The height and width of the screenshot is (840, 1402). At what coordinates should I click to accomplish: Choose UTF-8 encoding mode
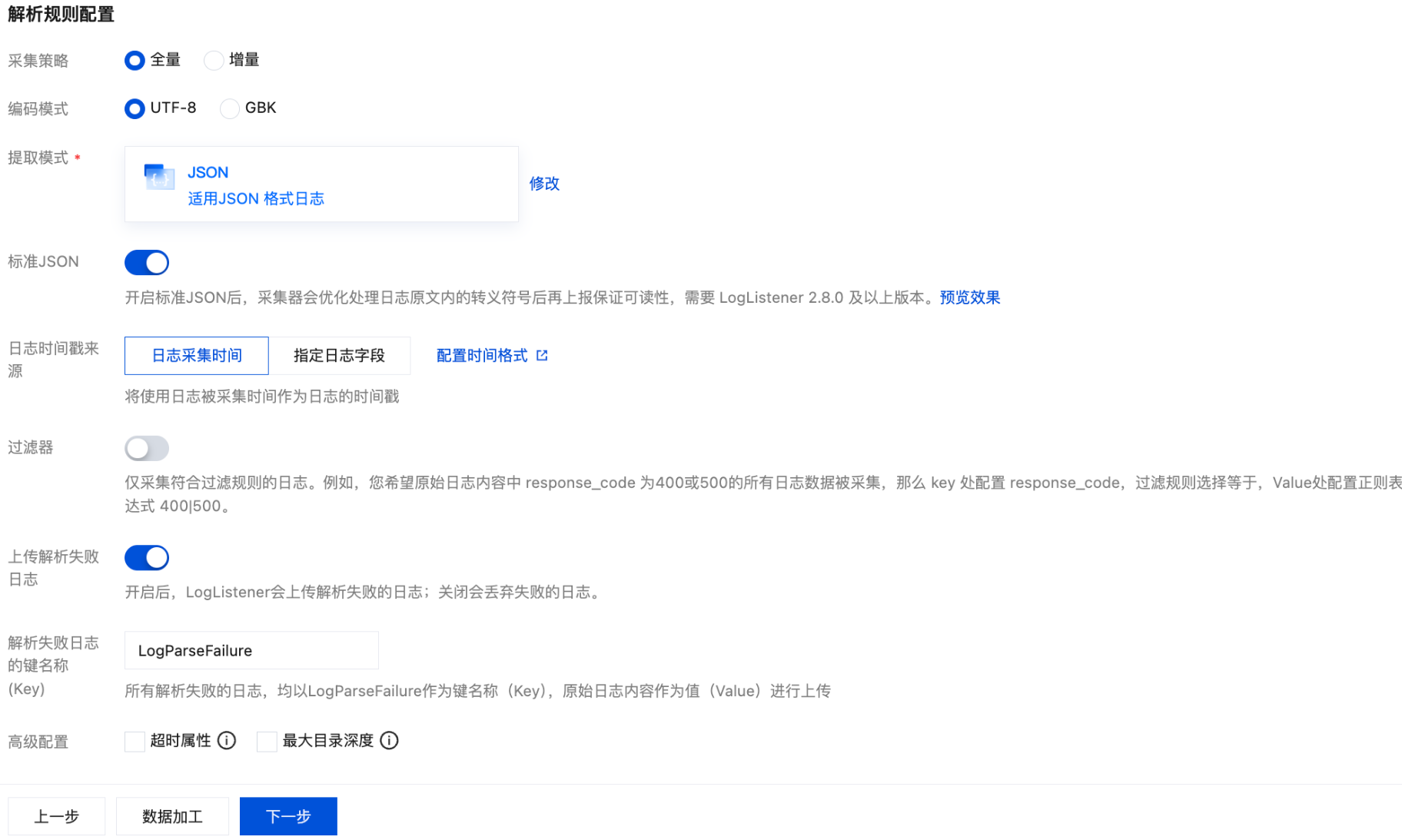coord(135,109)
